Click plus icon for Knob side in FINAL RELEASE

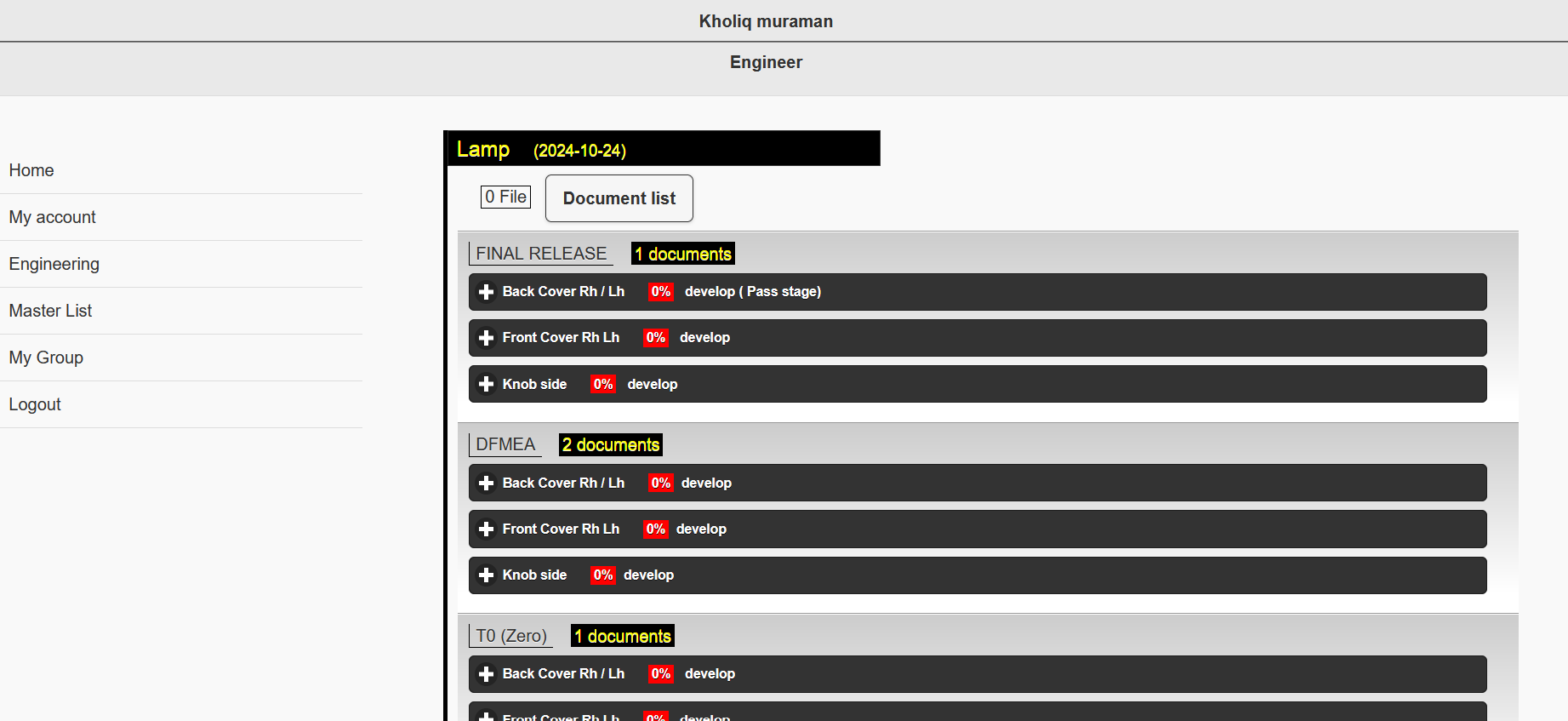(x=486, y=384)
